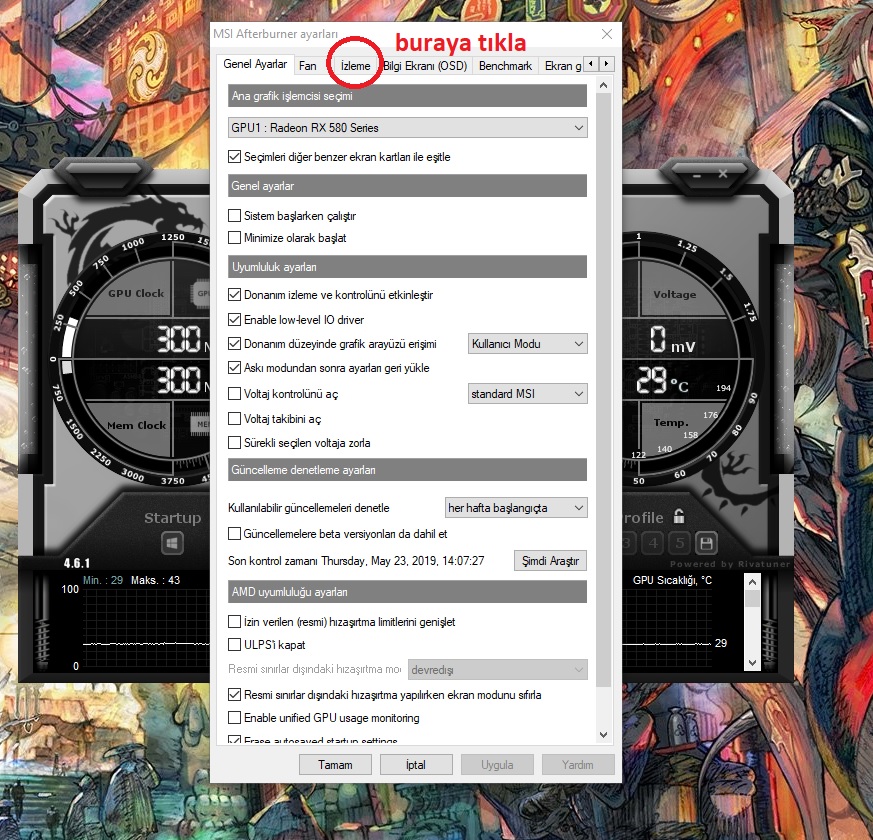Open the İzleme tab
Image resolution: width=873 pixels, height=840 pixels.
(355, 66)
